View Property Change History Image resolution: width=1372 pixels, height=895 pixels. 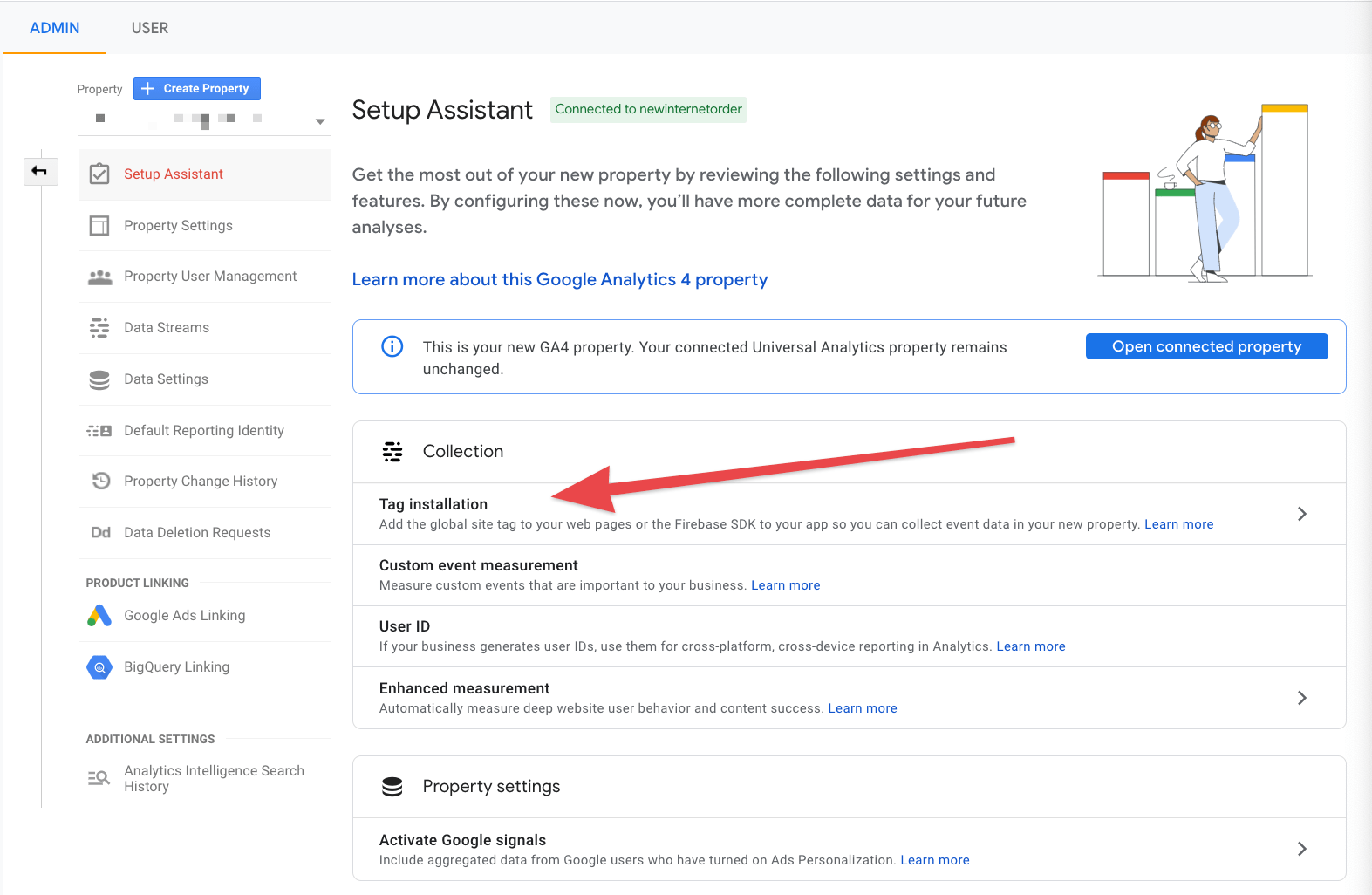(x=205, y=482)
